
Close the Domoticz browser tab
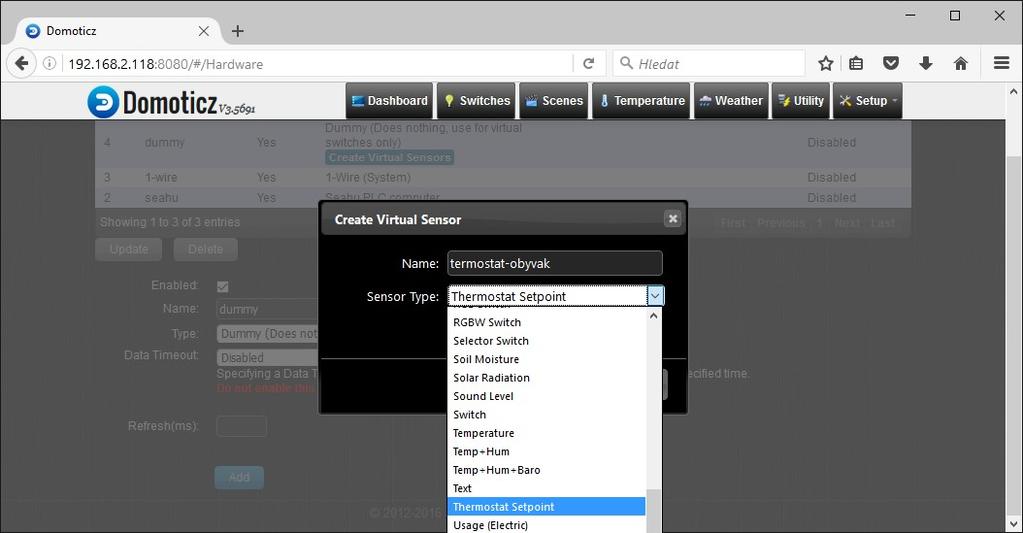pos(204,31)
